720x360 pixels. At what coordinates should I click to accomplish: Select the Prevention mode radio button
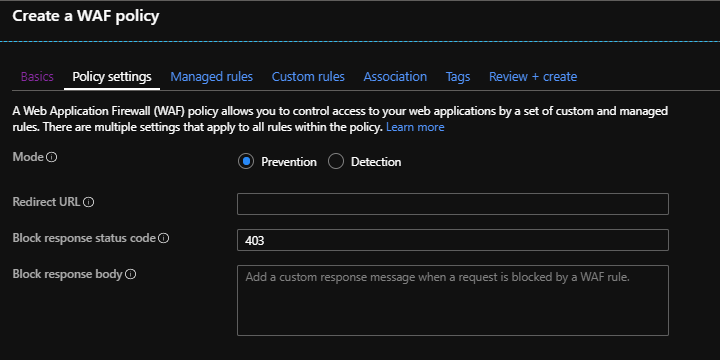coord(246,162)
